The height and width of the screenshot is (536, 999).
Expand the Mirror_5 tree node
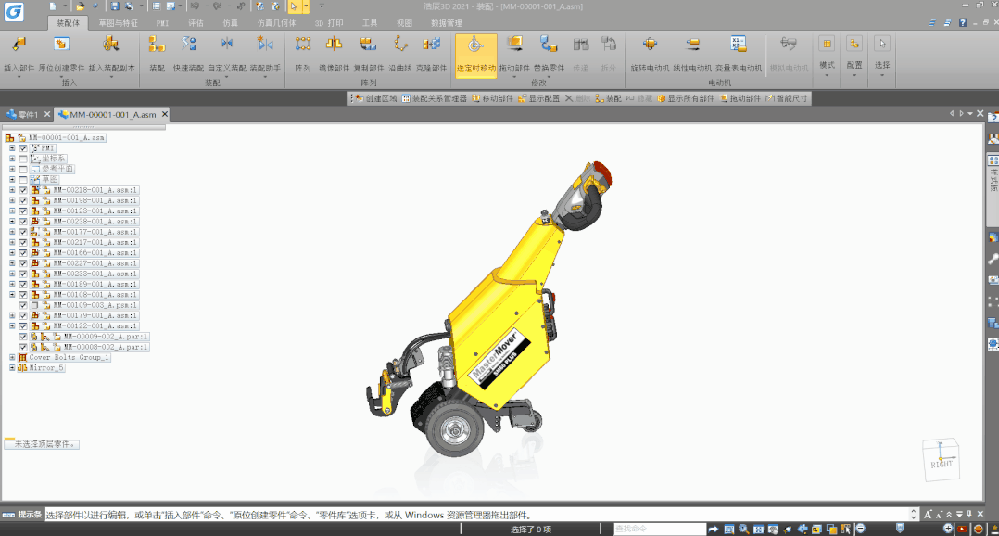point(12,368)
